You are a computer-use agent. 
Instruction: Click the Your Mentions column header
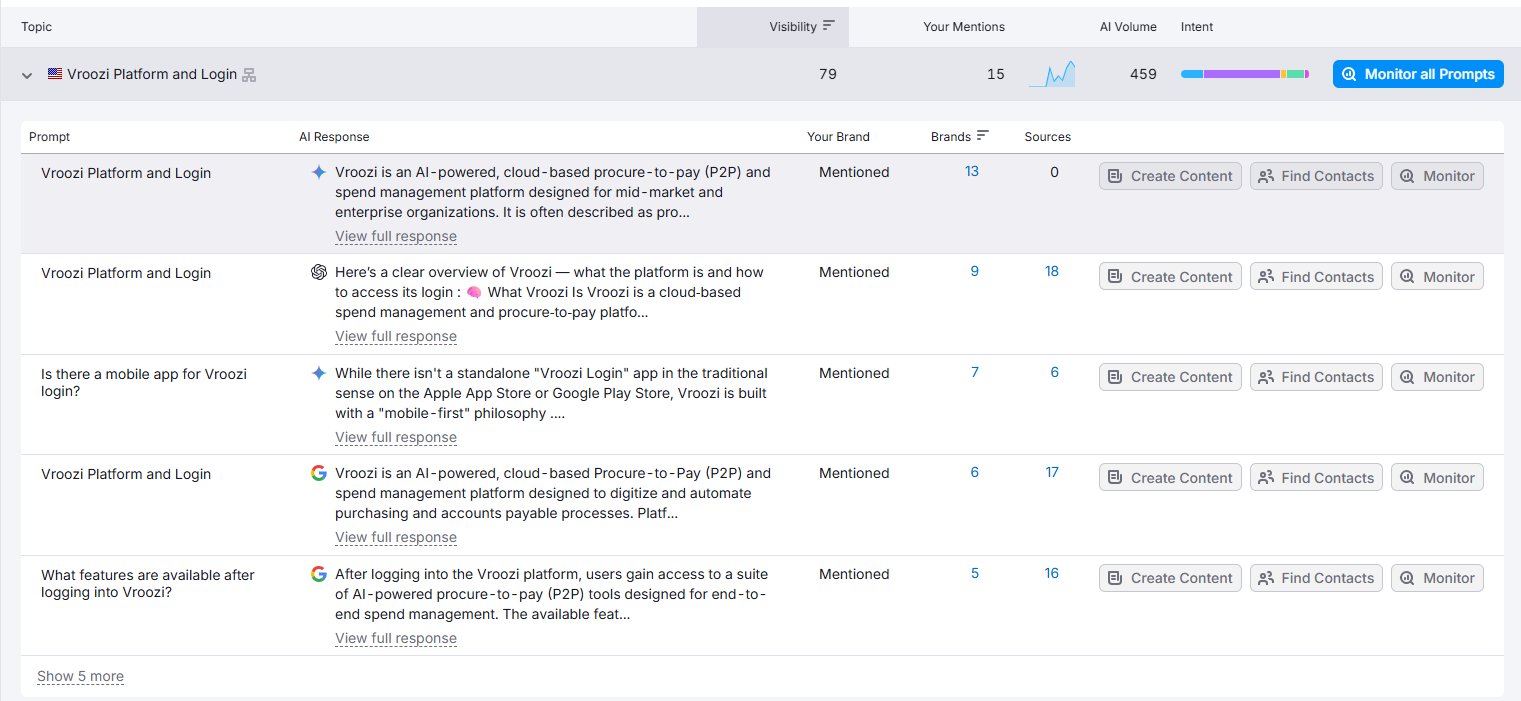964,27
